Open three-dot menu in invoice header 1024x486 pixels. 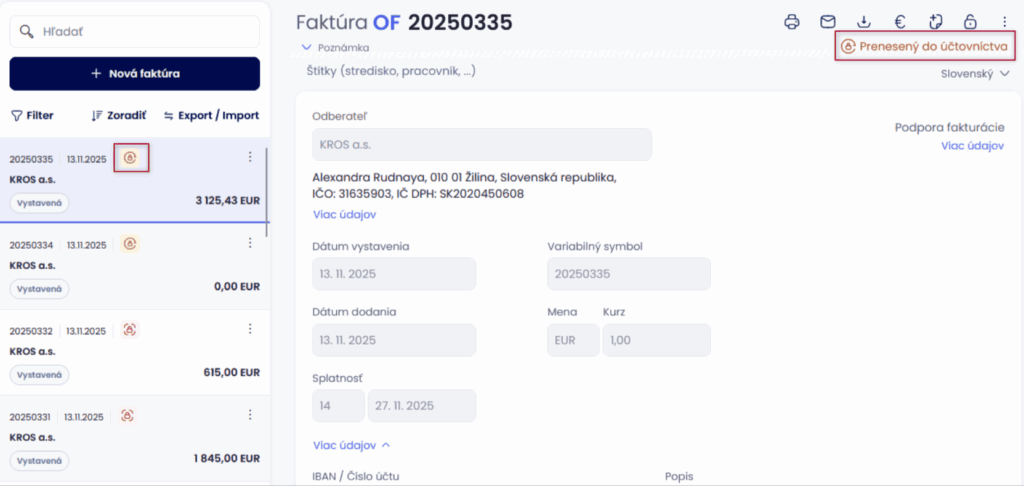[1004, 22]
